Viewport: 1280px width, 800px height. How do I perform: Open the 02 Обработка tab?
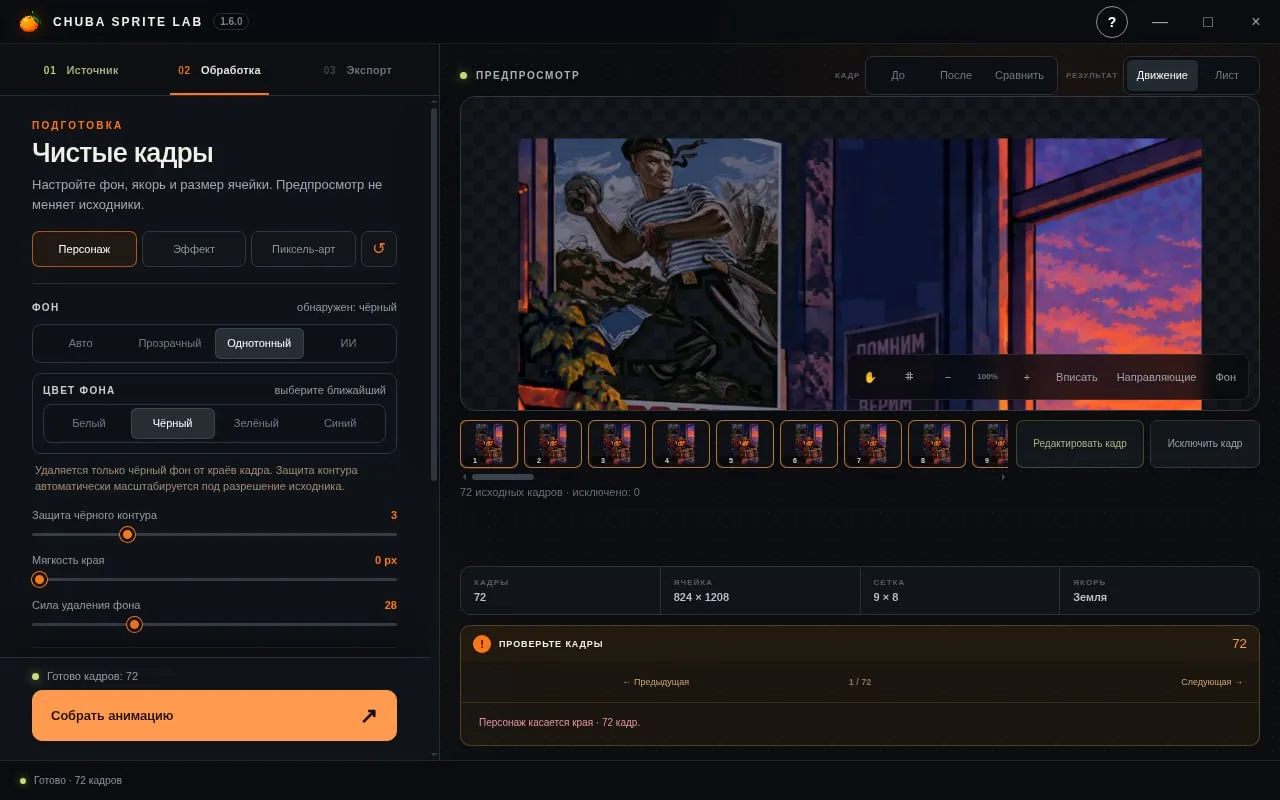pos(219,70)
